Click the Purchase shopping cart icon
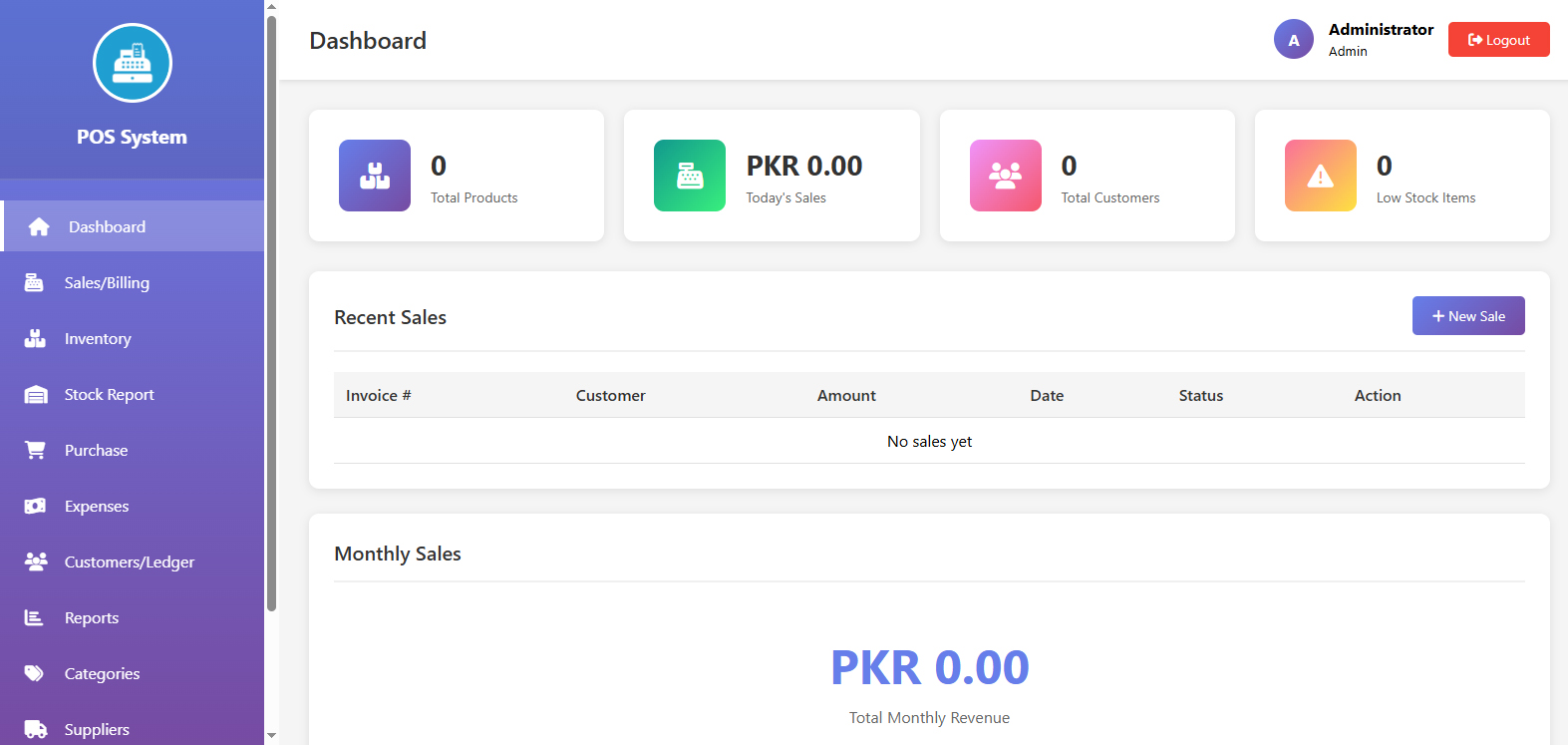This screenshot has width=1568, height=745. click(35, 450)
